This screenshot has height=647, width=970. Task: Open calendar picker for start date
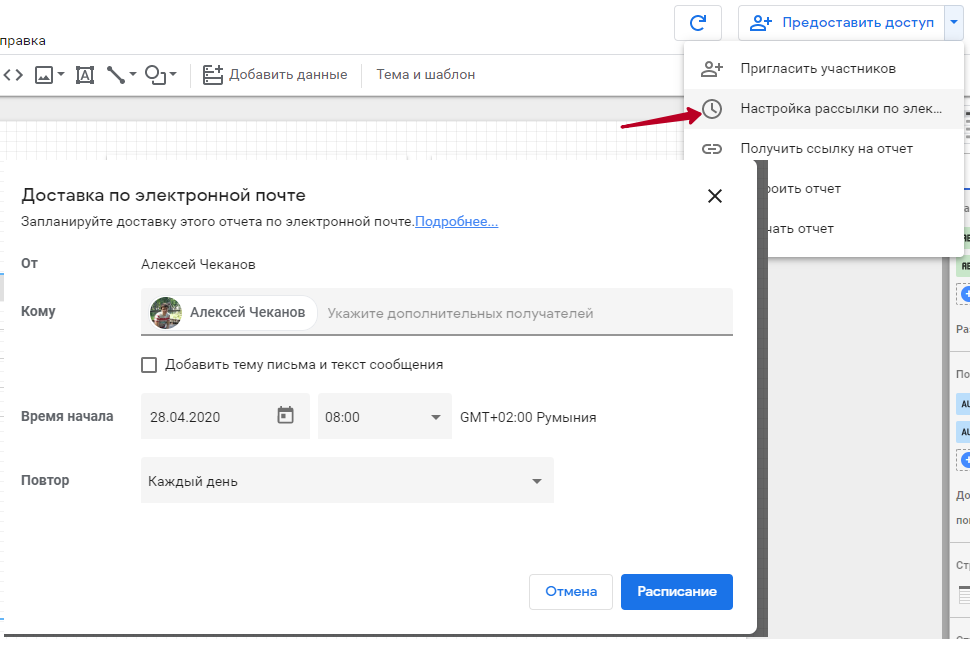(x=286, y=416)
